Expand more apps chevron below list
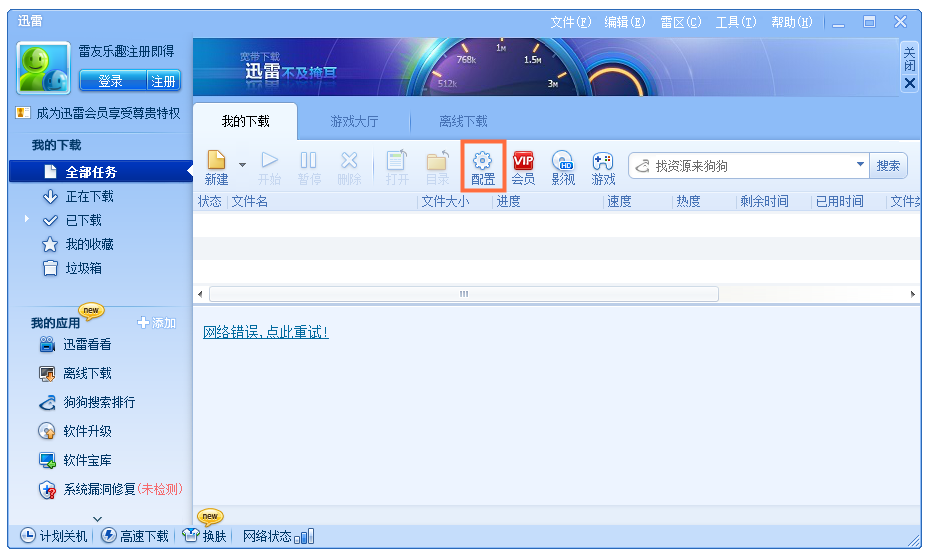The width and height of the screenshot is (933, 552). pyautogui.click(x=98, y=519)
